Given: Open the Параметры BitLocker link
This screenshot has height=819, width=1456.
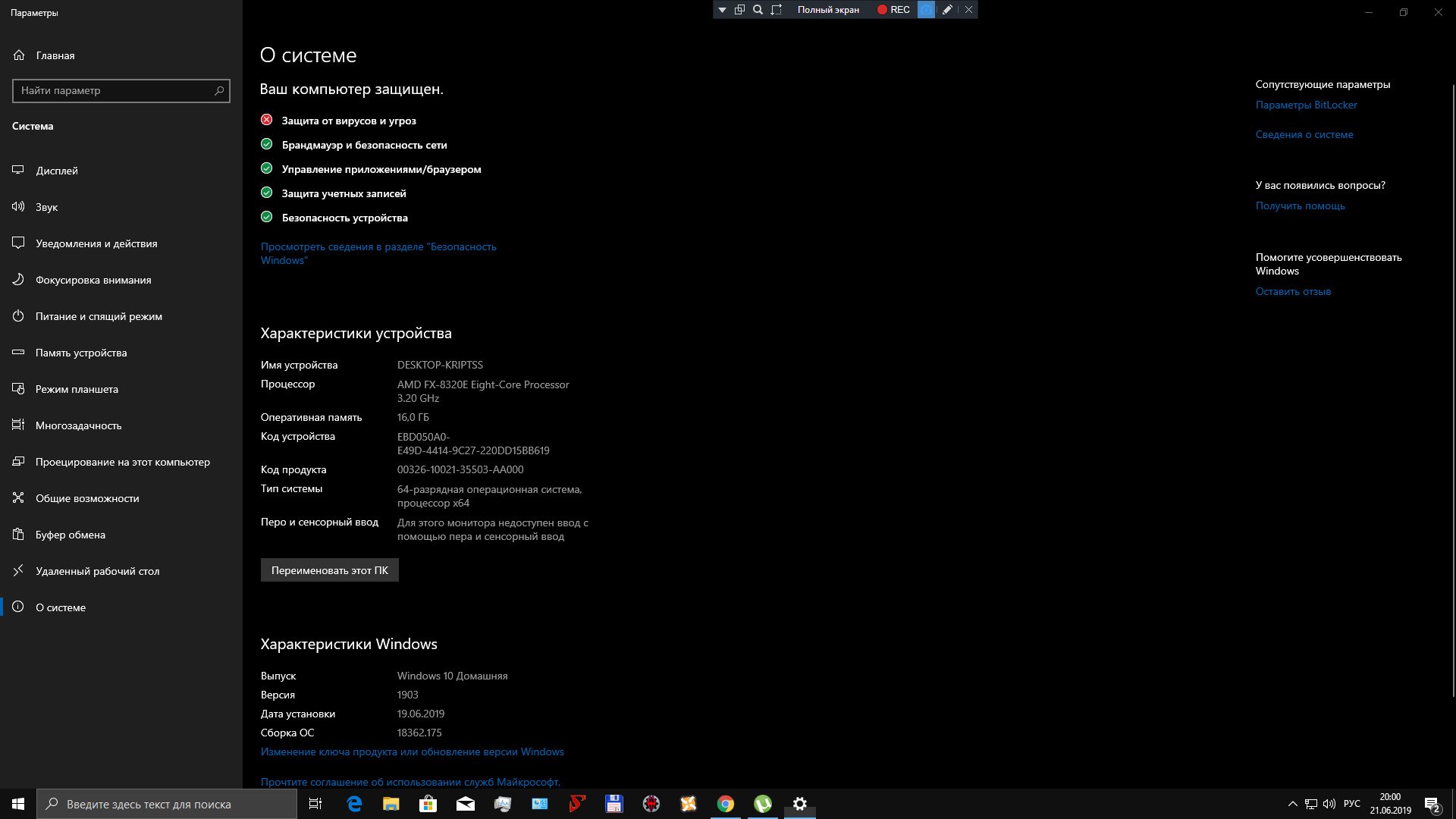Looking at the screenshot, I should [1306, 105].
